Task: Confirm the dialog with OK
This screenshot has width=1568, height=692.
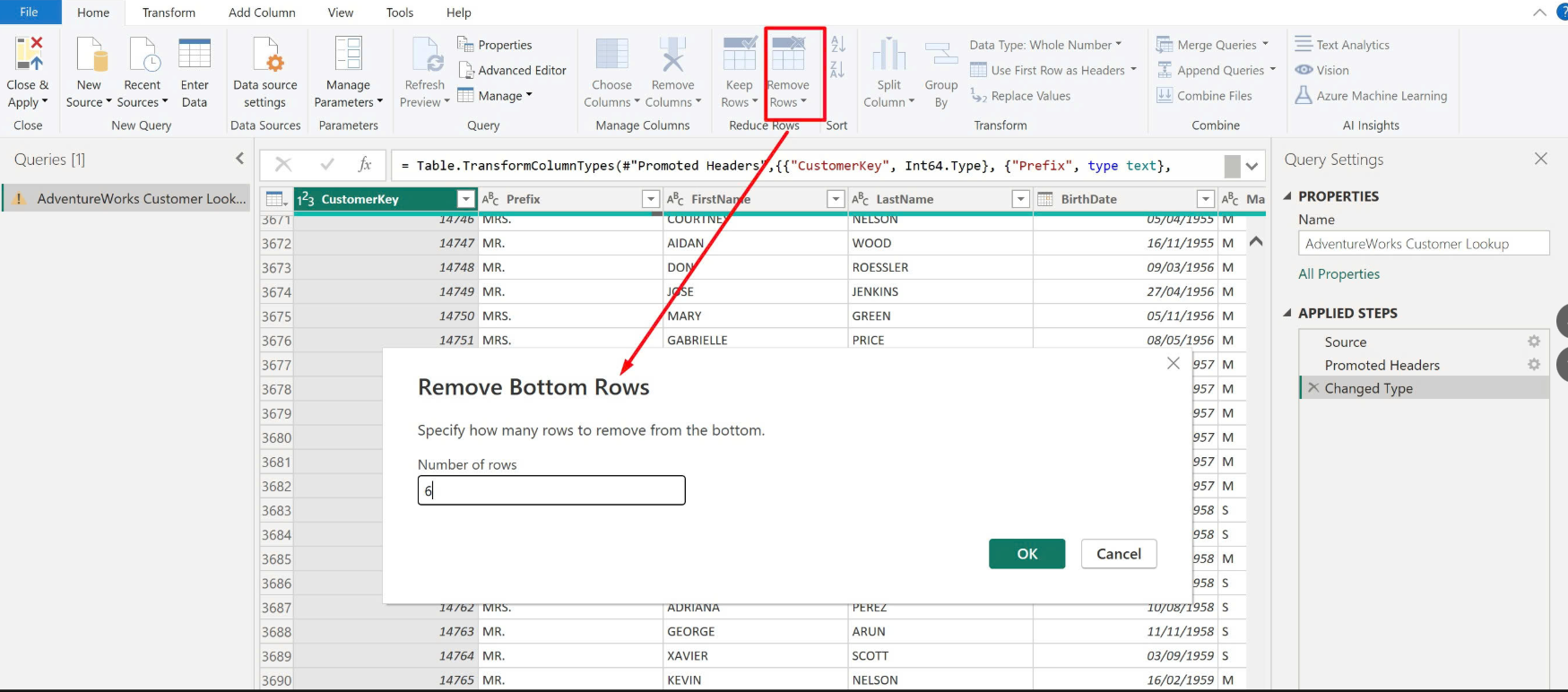Action: [x=1027, y=554]
